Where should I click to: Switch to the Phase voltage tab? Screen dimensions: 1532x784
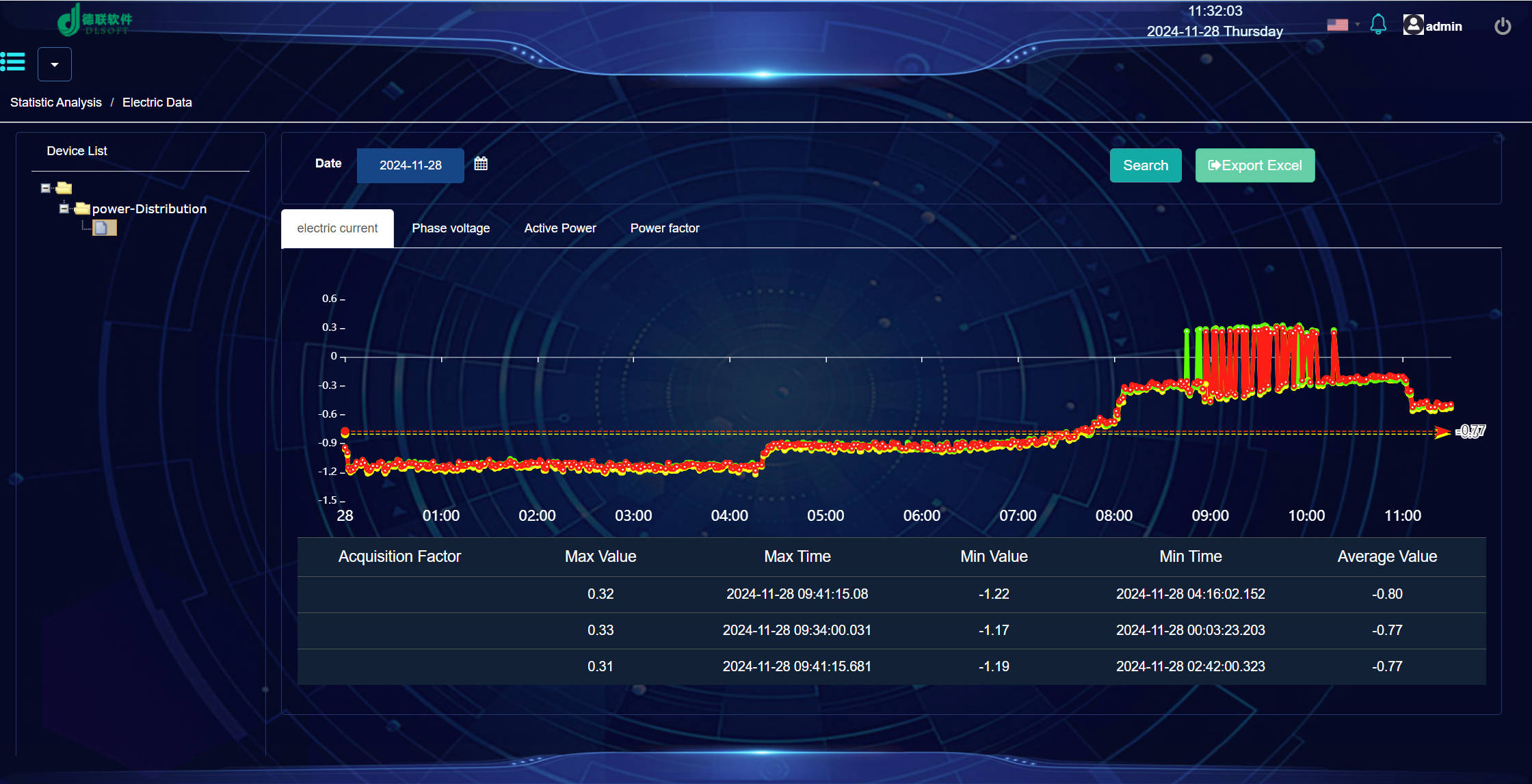pos(451,228)
